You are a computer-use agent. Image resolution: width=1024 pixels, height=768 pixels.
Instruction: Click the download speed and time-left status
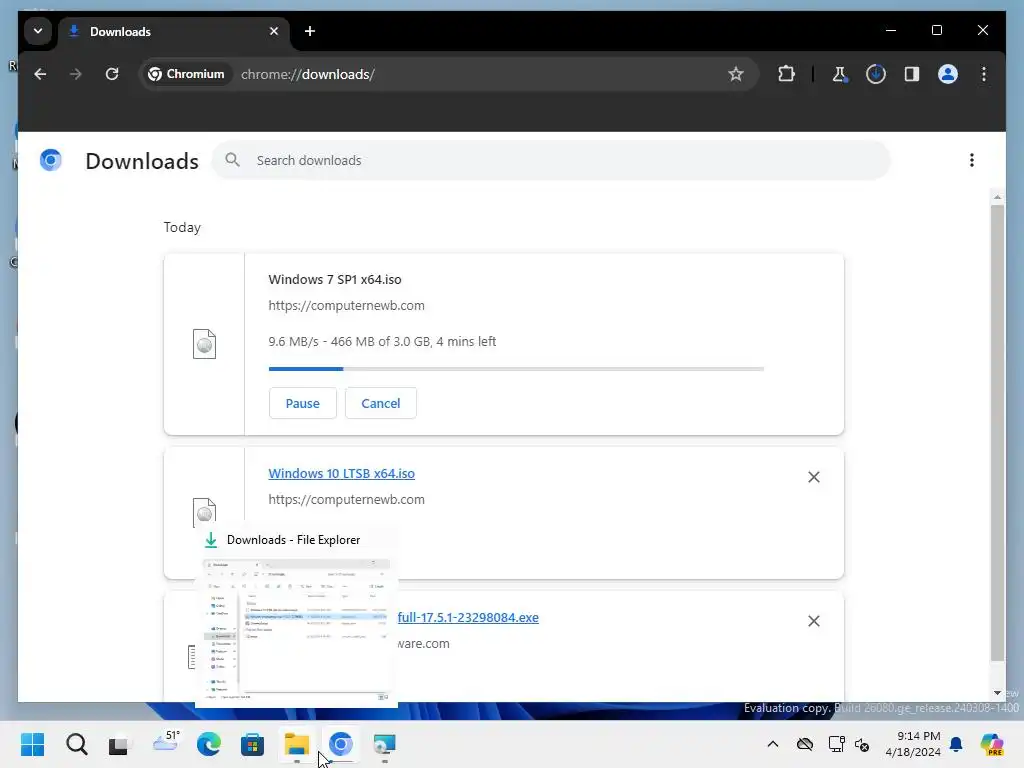[x=382, y=342]
